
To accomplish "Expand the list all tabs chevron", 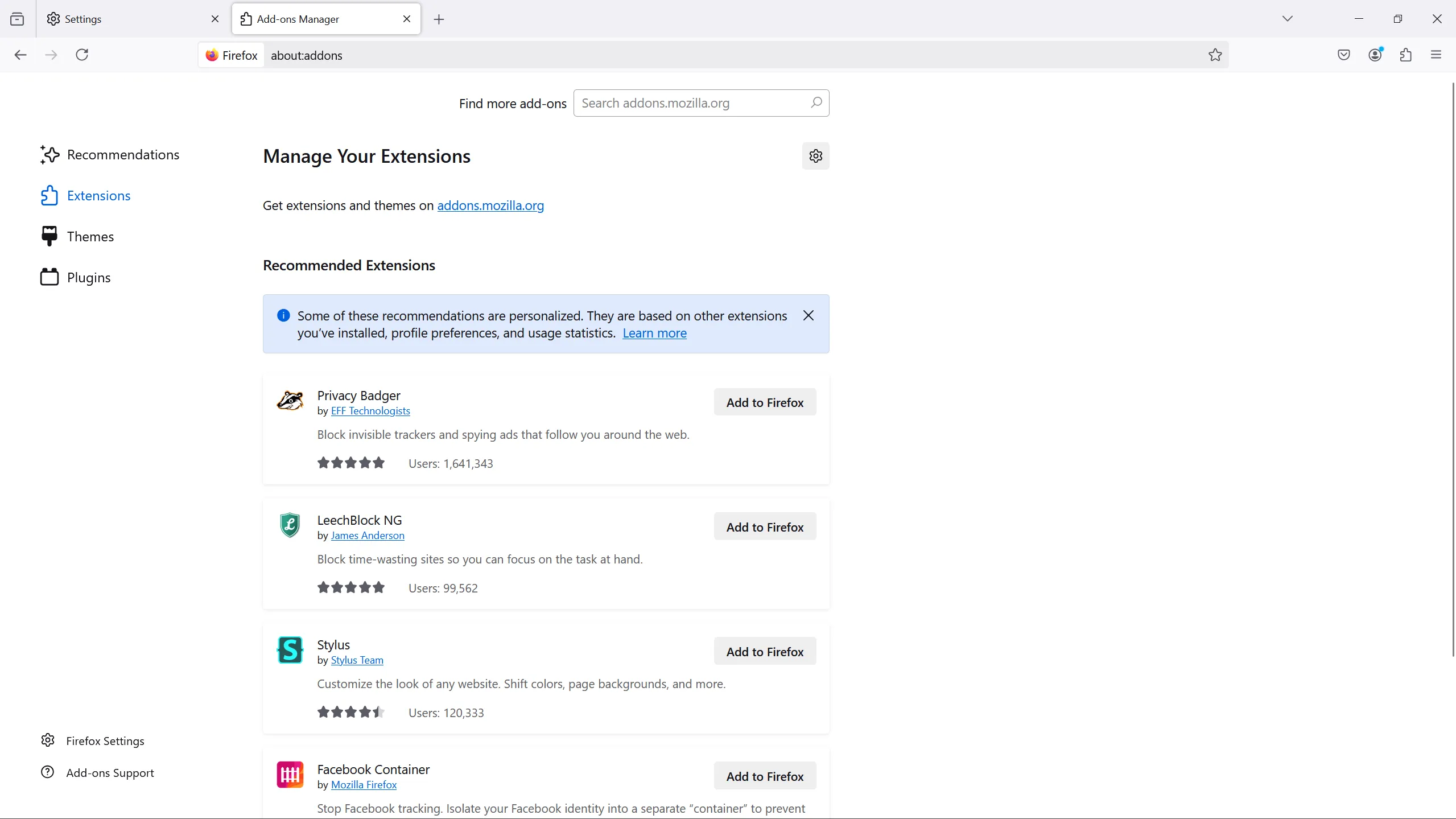I will click(x=1288, y=19).
